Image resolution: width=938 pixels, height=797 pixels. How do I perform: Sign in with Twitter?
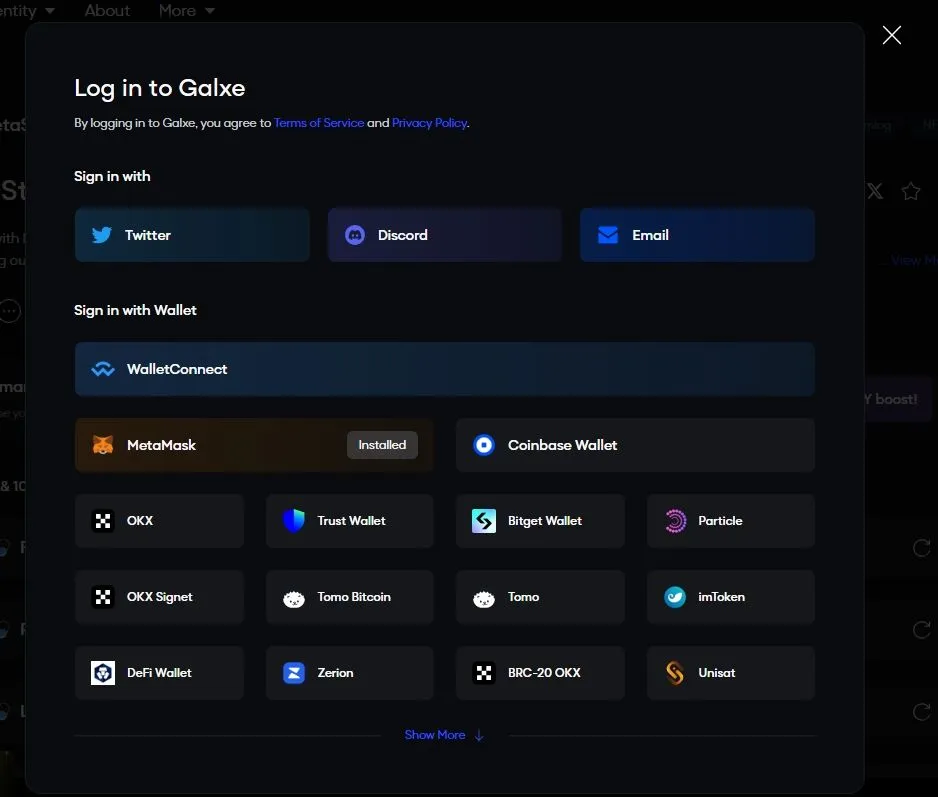click(192, 234)
